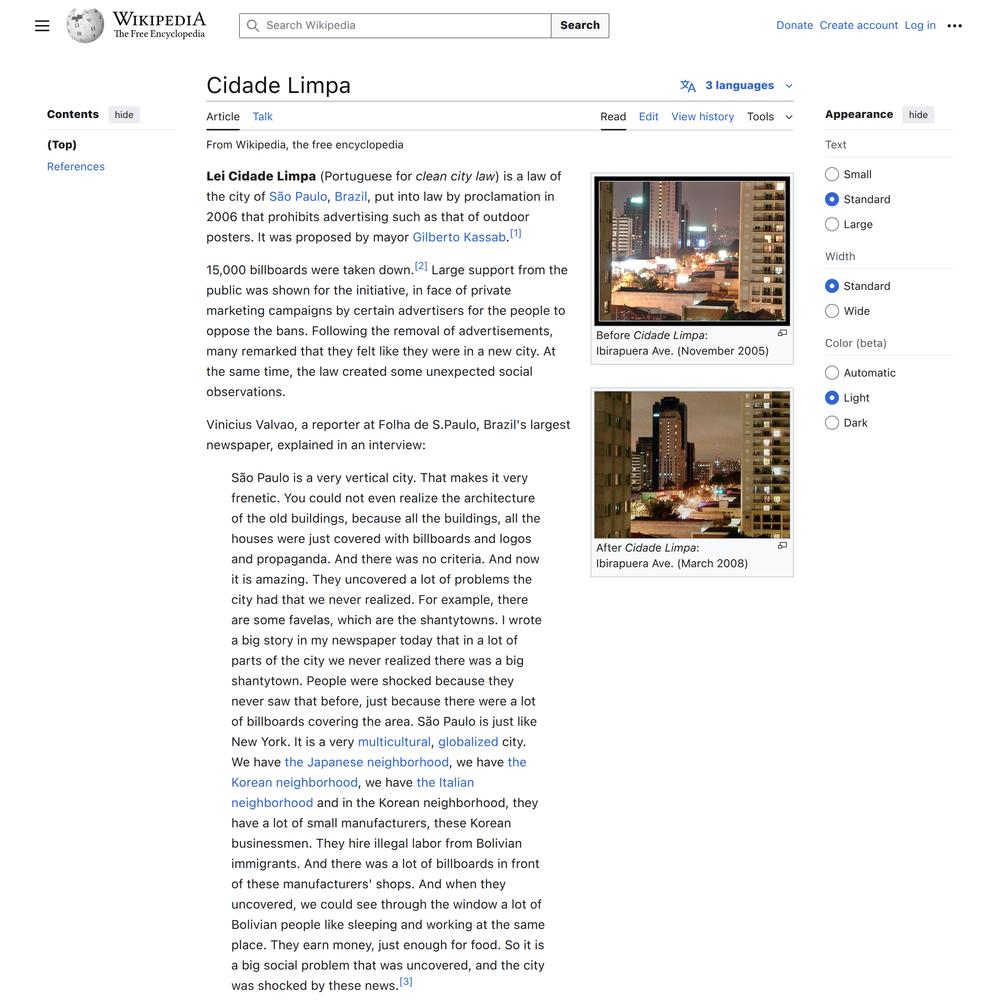
Task: Choose Dark color mode
Action: pos(832,422)
